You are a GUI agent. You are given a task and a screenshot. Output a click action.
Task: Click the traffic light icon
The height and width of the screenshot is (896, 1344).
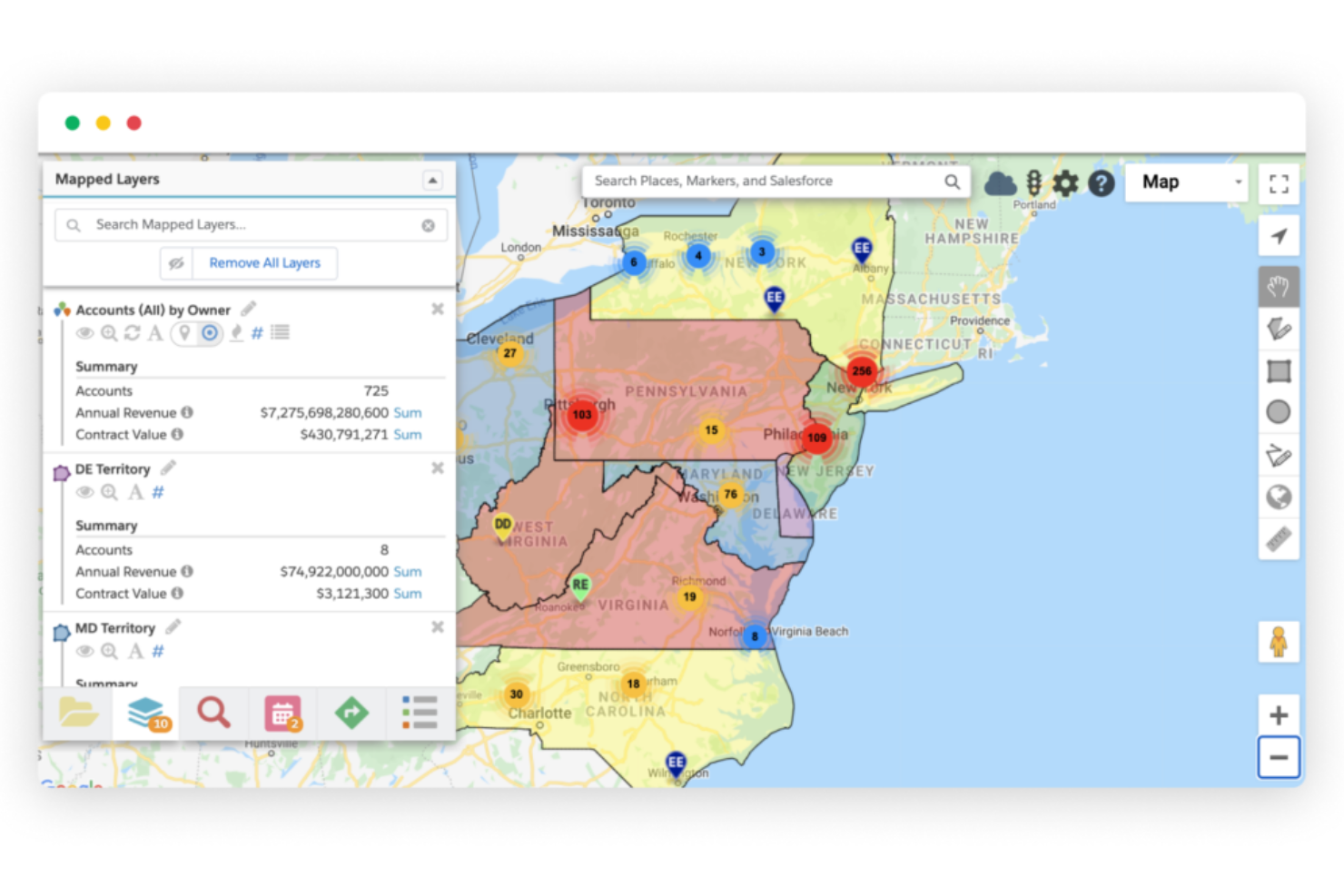(1033, 183)
